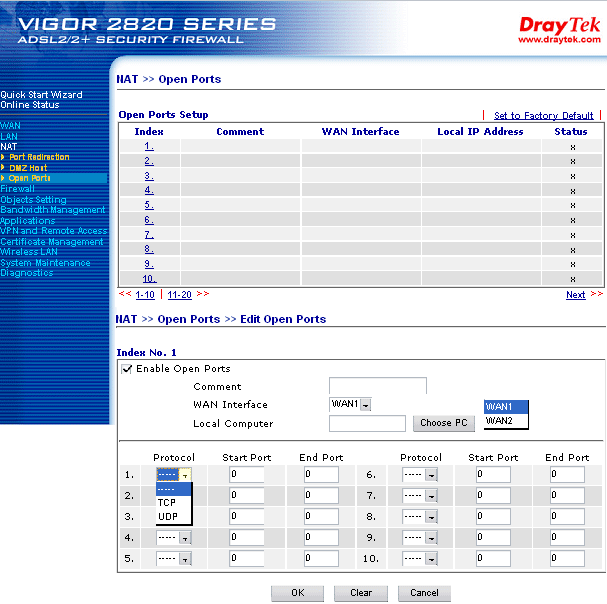Click the Comment input field

click(378, 386)
